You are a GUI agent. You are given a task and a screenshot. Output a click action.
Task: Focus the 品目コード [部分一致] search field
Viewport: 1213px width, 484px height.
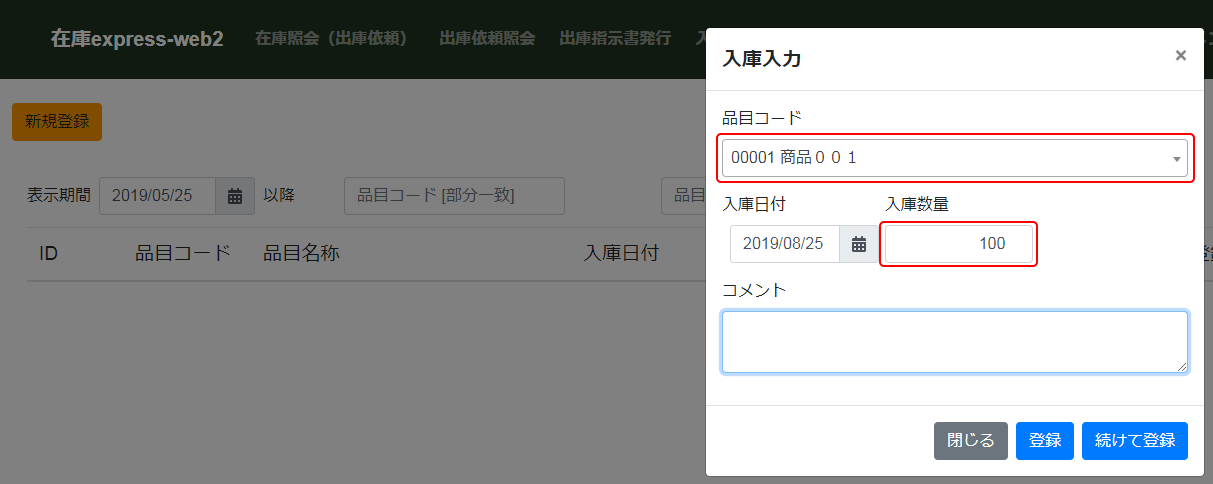[x=454, y=196]
